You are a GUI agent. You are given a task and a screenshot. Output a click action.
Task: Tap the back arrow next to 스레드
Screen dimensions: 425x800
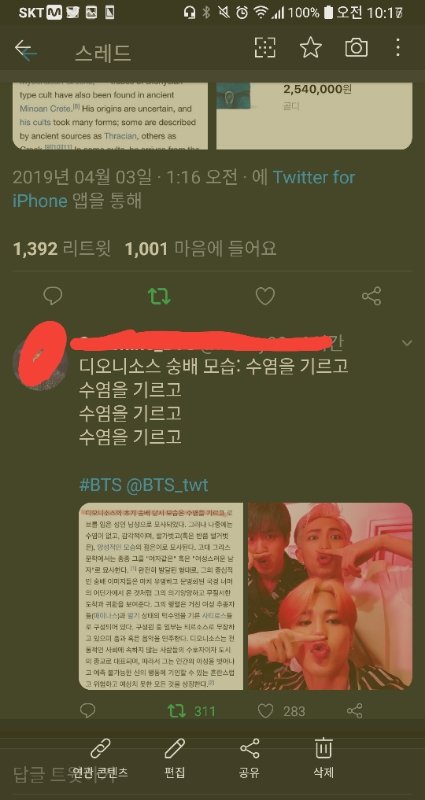(24, 49)
